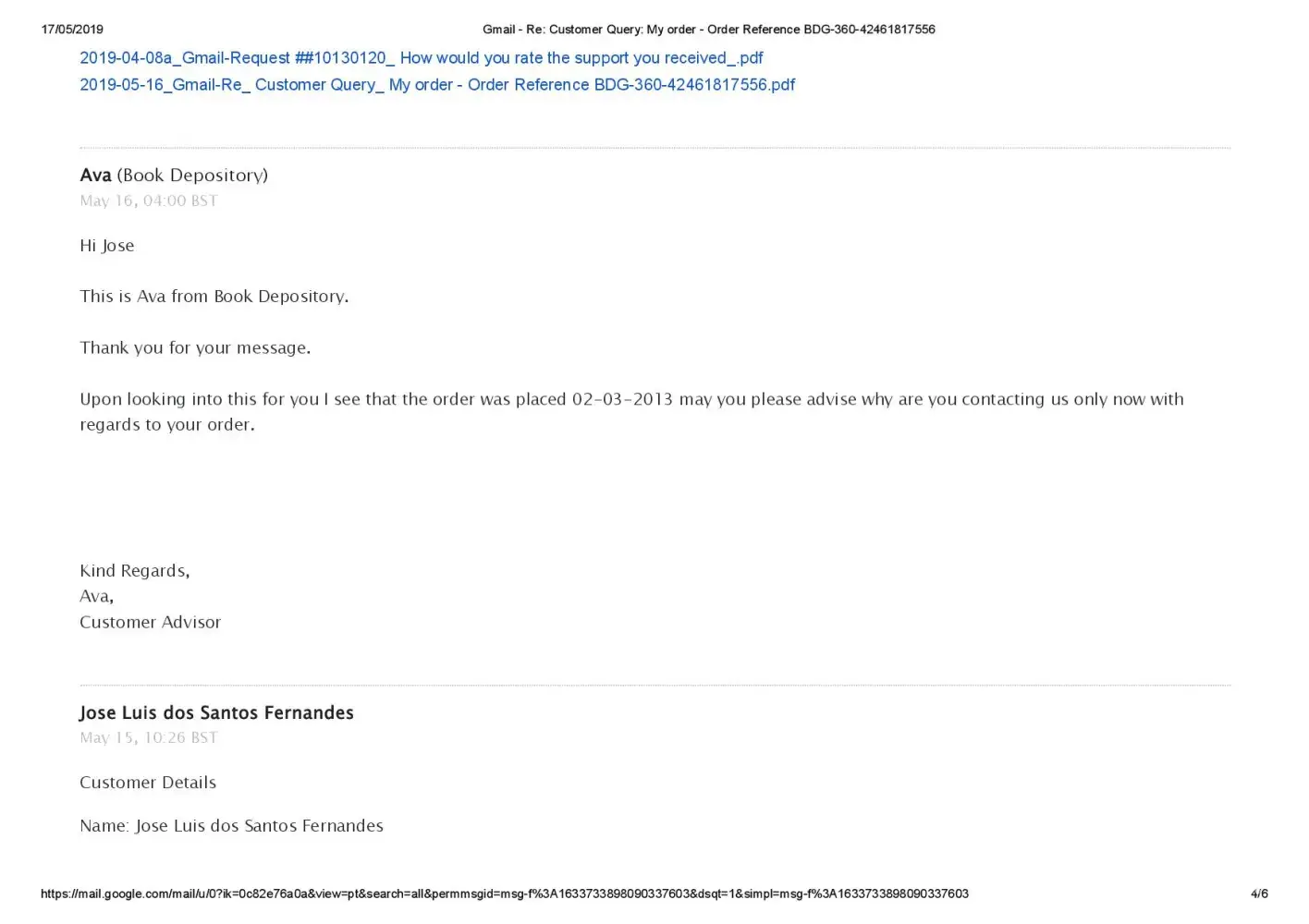Click the "regards to your order" line
The width and height of the screenshot is (1309, 924).
click(166, 425)
